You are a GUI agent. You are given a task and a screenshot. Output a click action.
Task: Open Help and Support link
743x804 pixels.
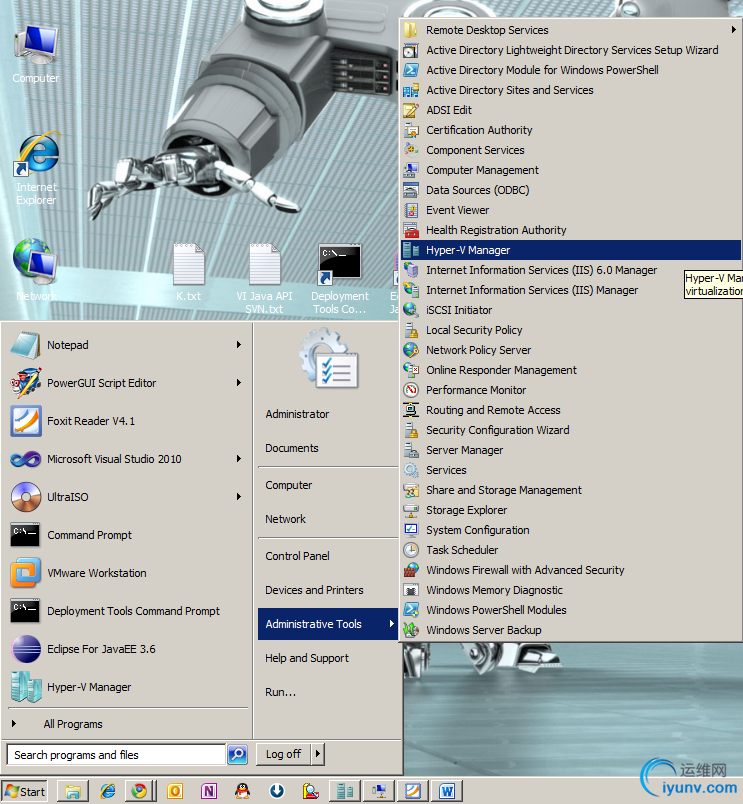click(x=307, y=658)
